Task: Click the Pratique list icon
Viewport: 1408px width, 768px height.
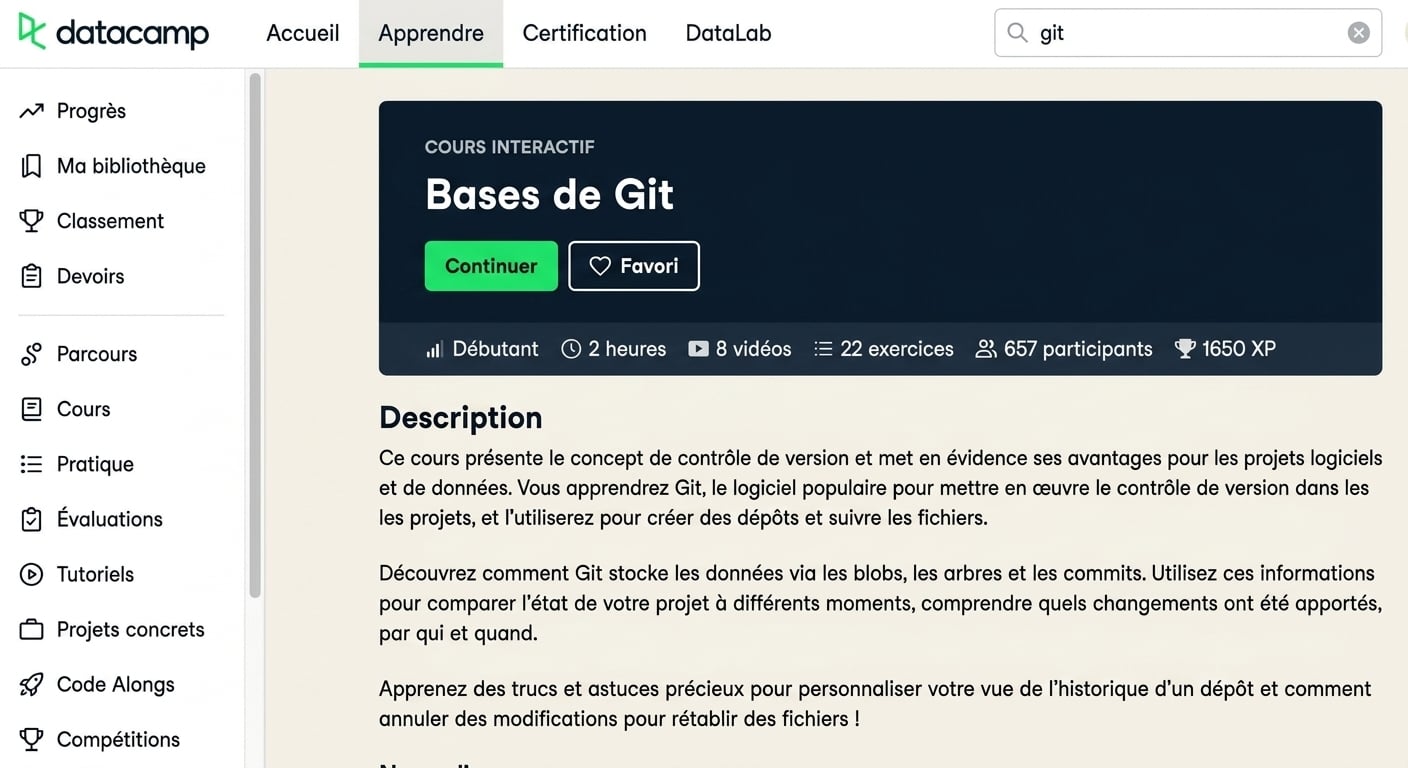Action: pos(32,464)
